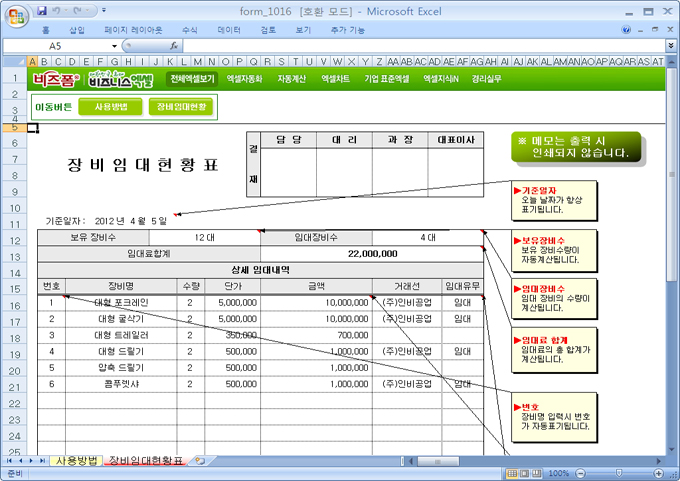Switch to Normal view in status bar
The width and height of the screenshot is (680, 481).
(x=512, y=473)
